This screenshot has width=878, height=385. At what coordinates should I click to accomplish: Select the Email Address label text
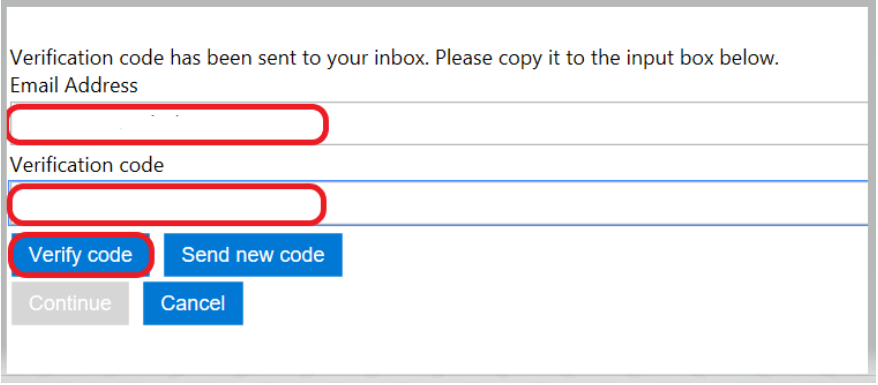point(74,86)
